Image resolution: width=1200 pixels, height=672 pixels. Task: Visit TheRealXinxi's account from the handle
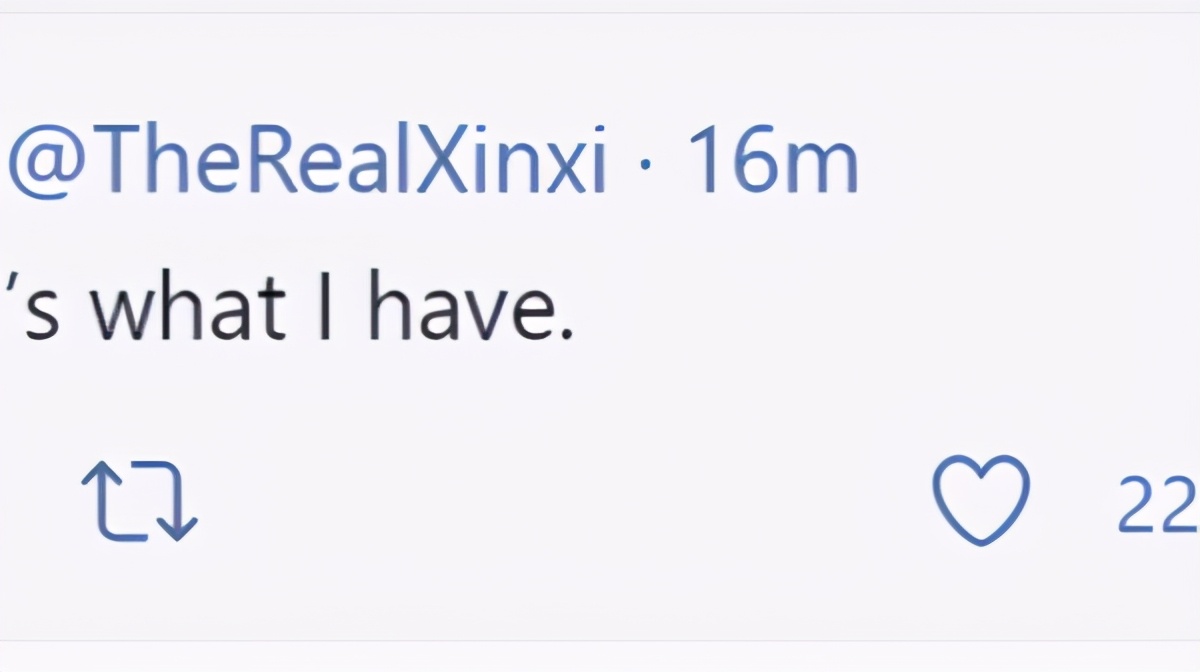coord(308,164)
